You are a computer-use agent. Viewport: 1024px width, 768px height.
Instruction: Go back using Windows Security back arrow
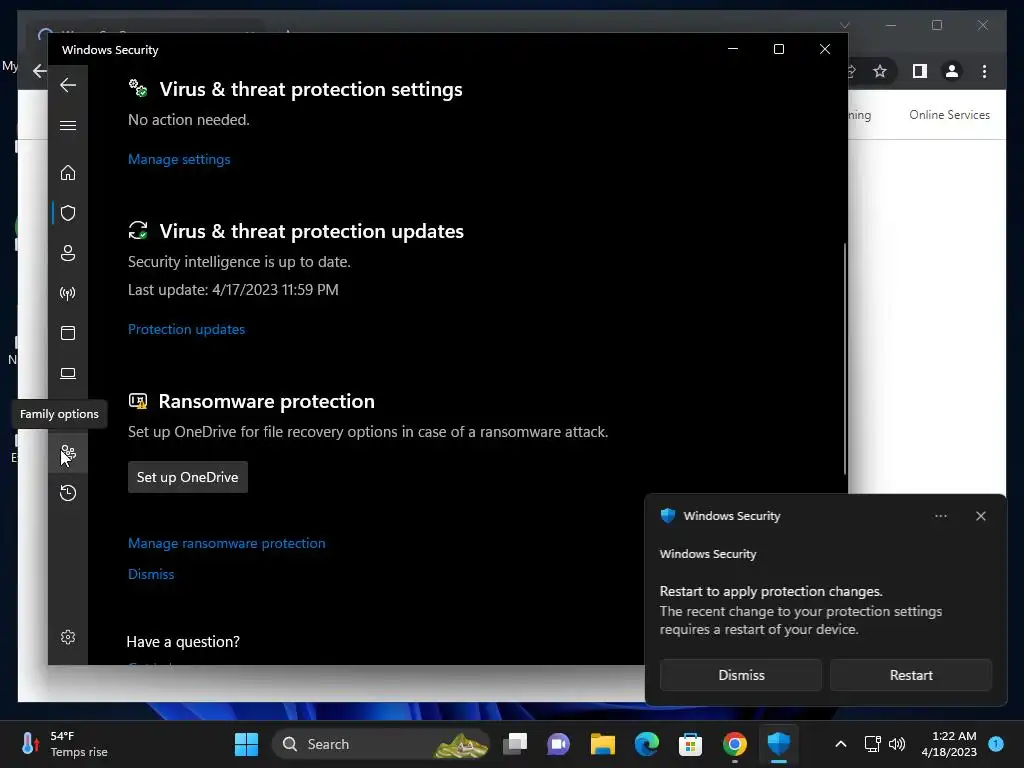pyautogui.click(x=68, y=85)
